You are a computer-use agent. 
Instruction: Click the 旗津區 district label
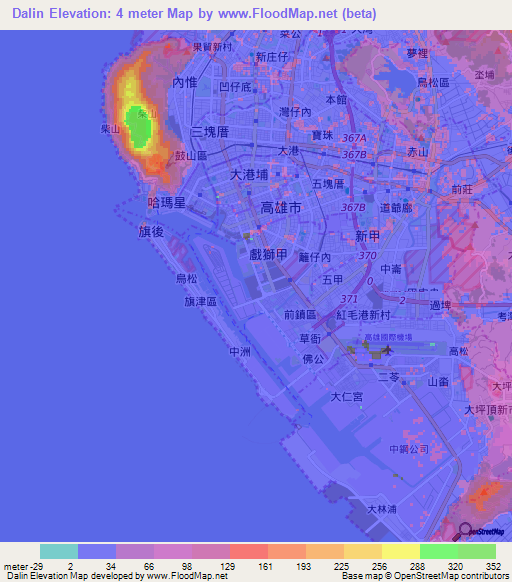click(201, 301)
